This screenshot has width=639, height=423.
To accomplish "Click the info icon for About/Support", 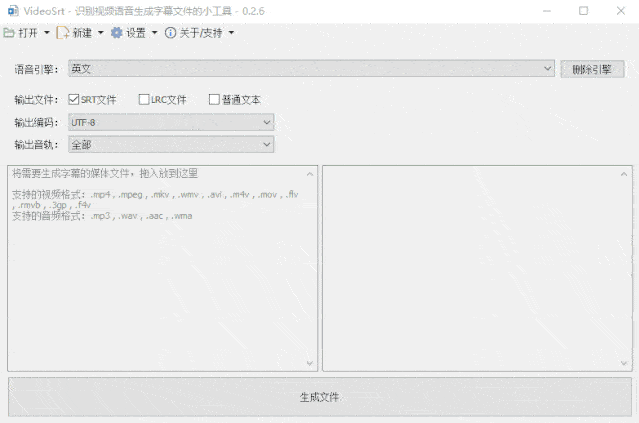I will 170,33.
